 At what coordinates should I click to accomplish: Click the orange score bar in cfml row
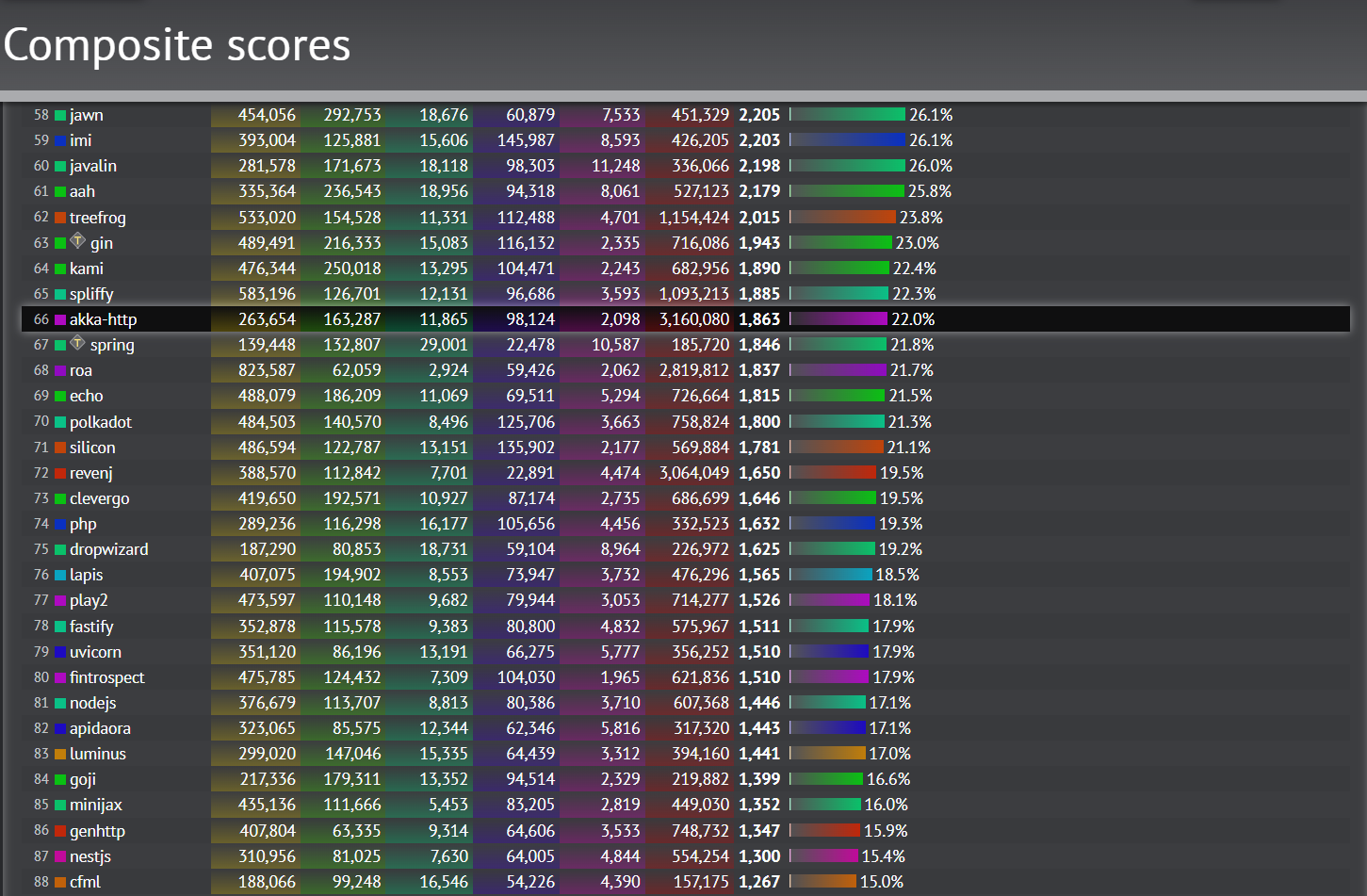823,882
